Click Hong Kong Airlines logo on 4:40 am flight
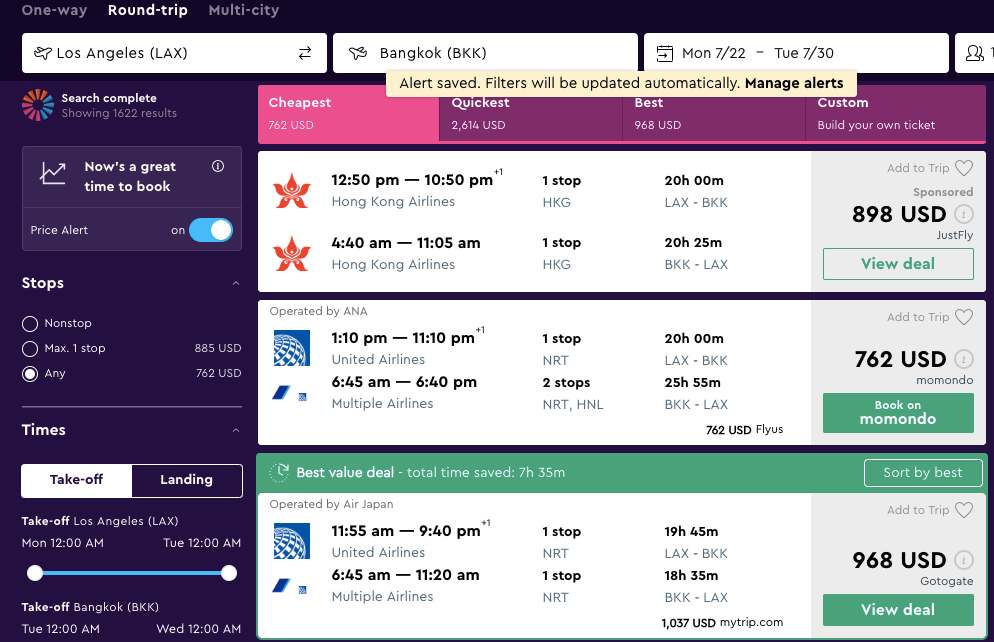Viewport: 994px width, 642px height. tap(292, 254)
